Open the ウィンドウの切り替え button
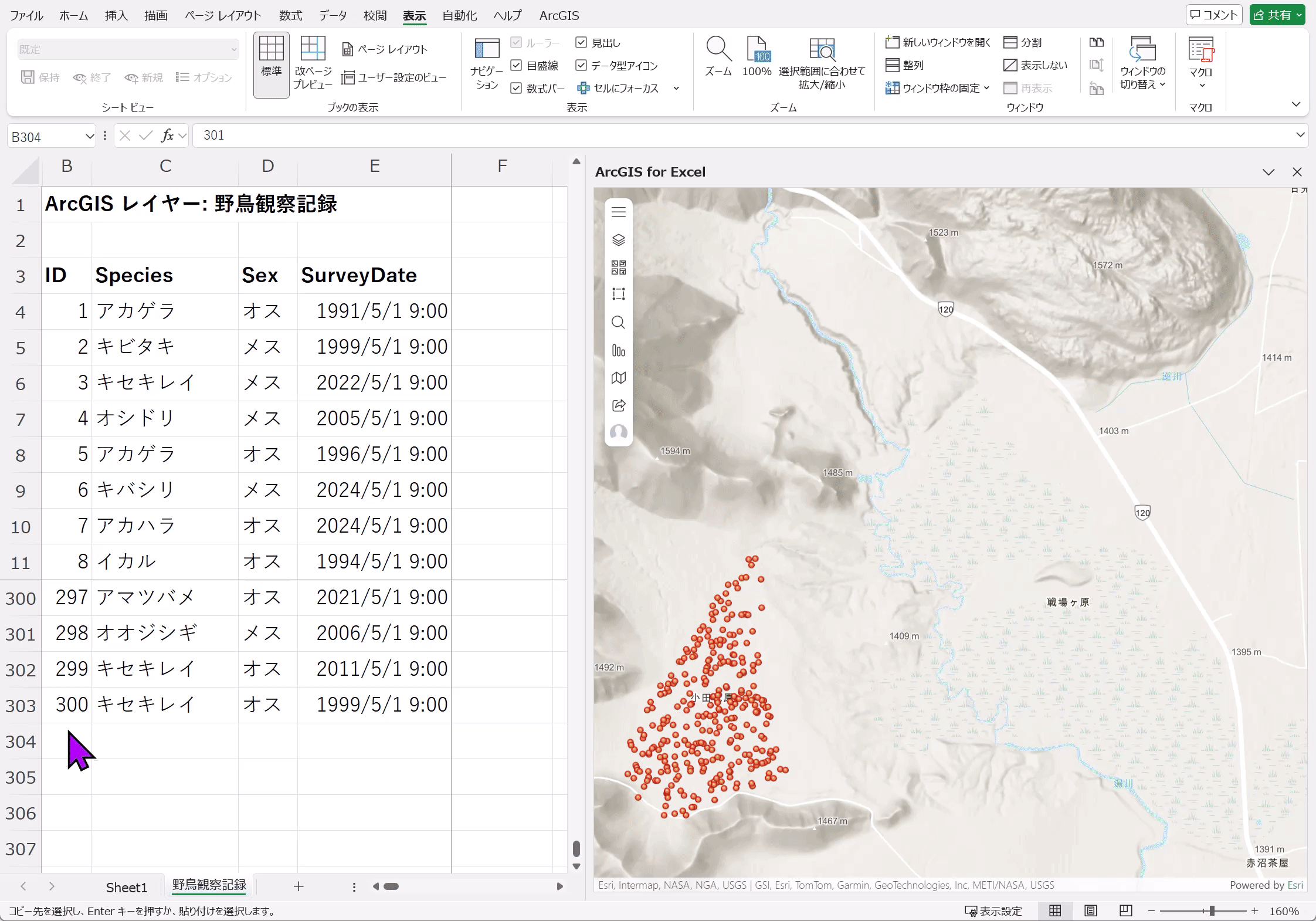The height and width of the screenshot is (921, 1316). click(x=1142, y=64)
